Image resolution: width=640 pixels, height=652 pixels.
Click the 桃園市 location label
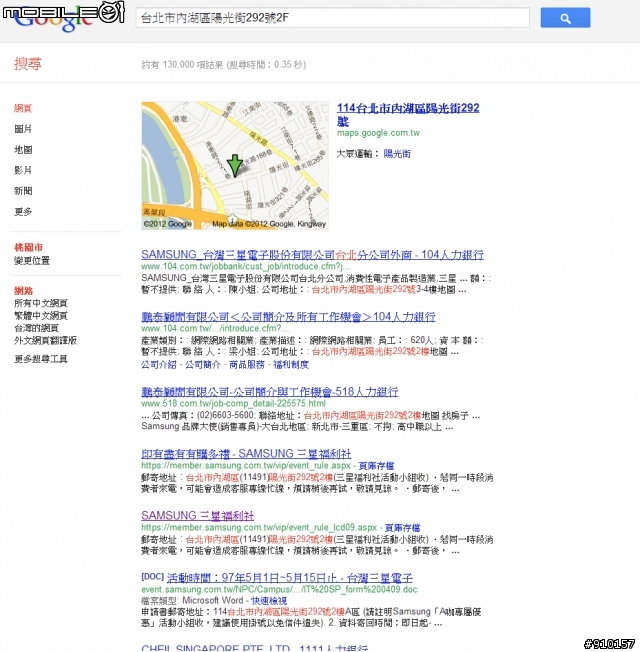28,248
